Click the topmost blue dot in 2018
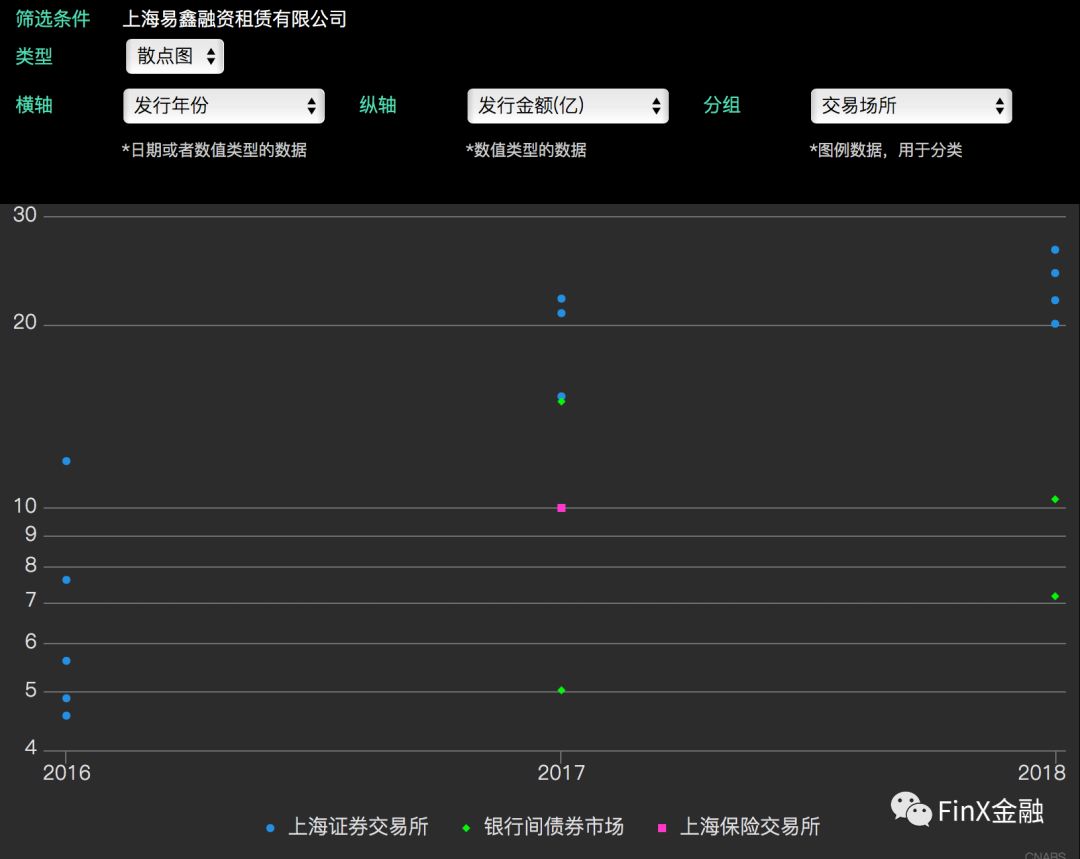Viewport: 1080px width, 859px height. (1055, 250)
